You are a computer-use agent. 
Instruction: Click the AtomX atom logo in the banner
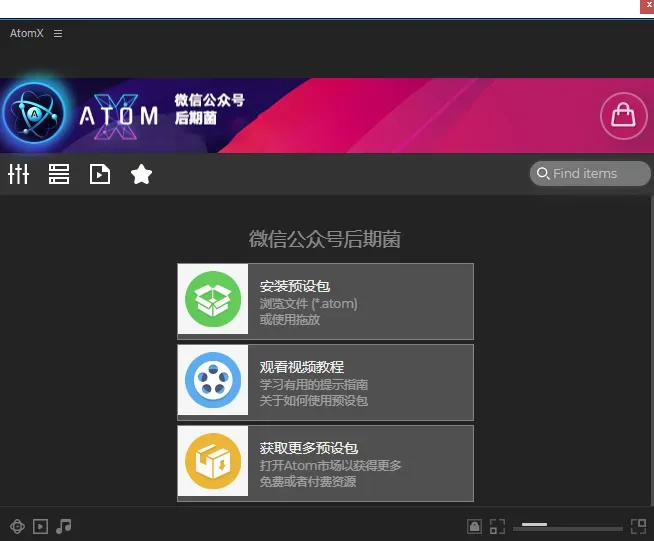point(35,113)
